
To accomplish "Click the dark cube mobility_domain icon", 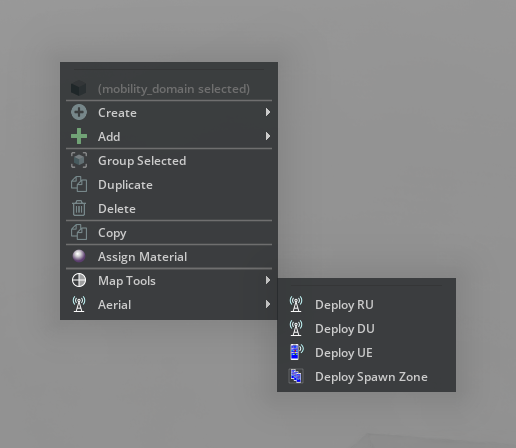I will (79, 88).
